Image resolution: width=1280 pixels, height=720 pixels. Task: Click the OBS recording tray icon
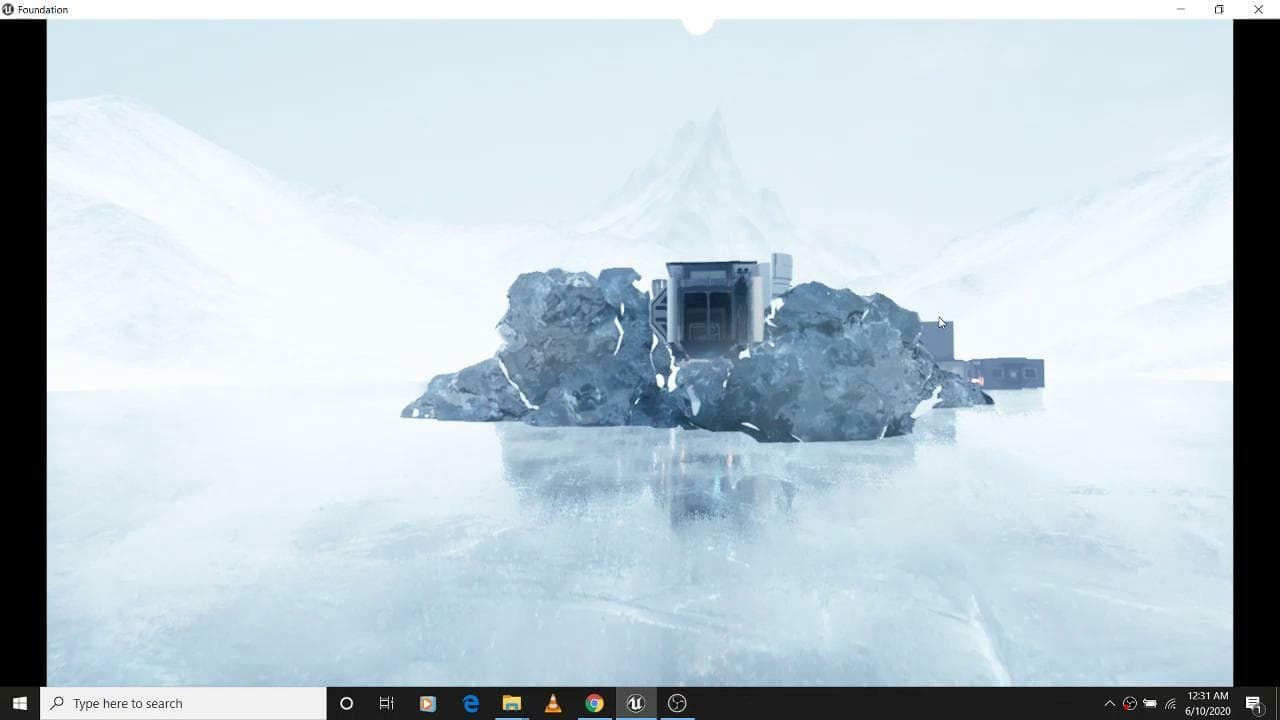[x=1130, y=704]
